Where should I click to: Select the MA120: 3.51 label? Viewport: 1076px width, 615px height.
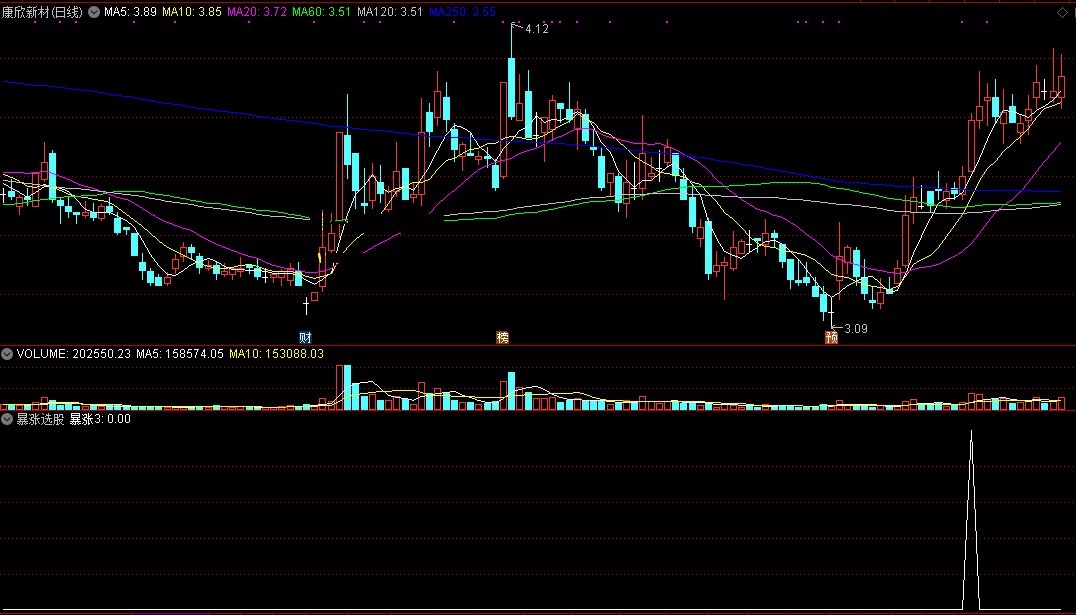point(390,12)
